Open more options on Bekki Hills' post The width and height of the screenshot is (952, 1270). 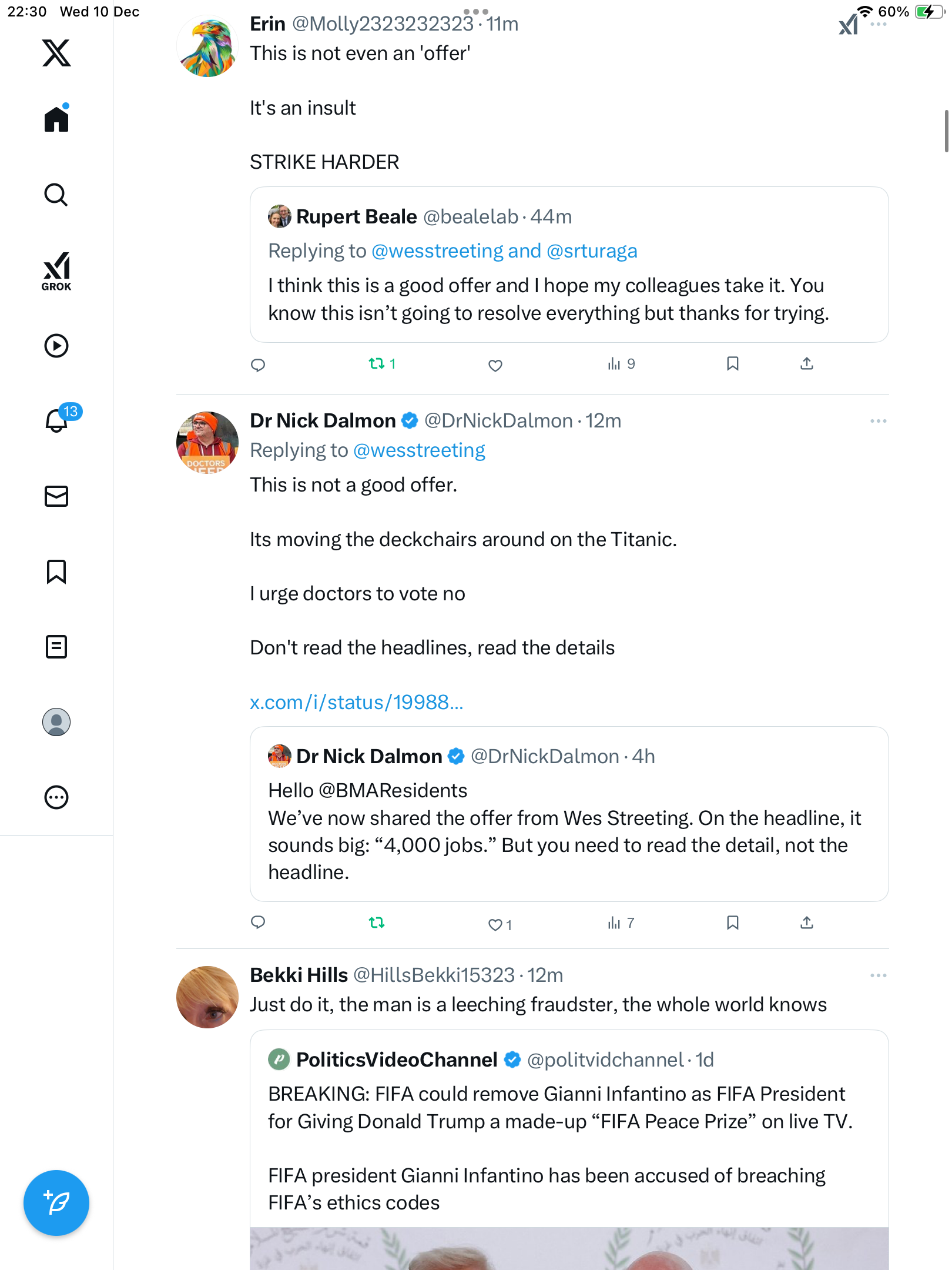(x=878, y=975)
